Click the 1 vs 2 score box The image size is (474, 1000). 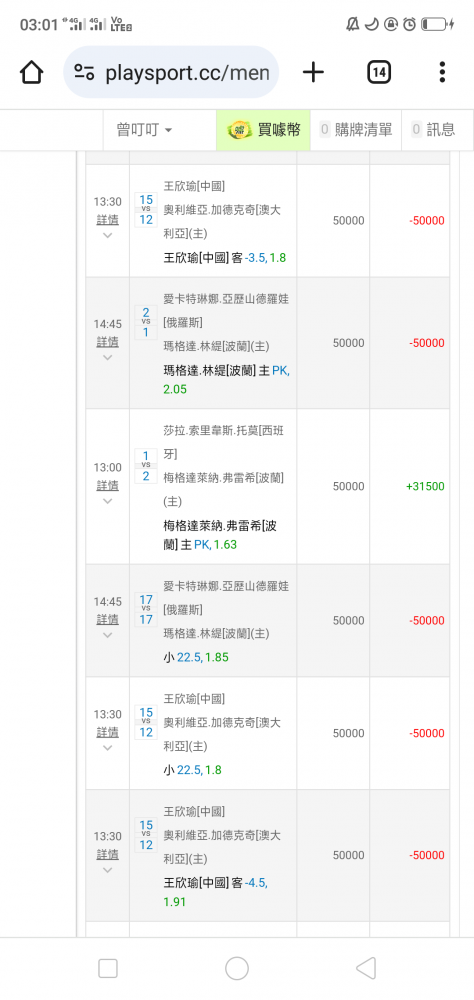click(146, 466)
